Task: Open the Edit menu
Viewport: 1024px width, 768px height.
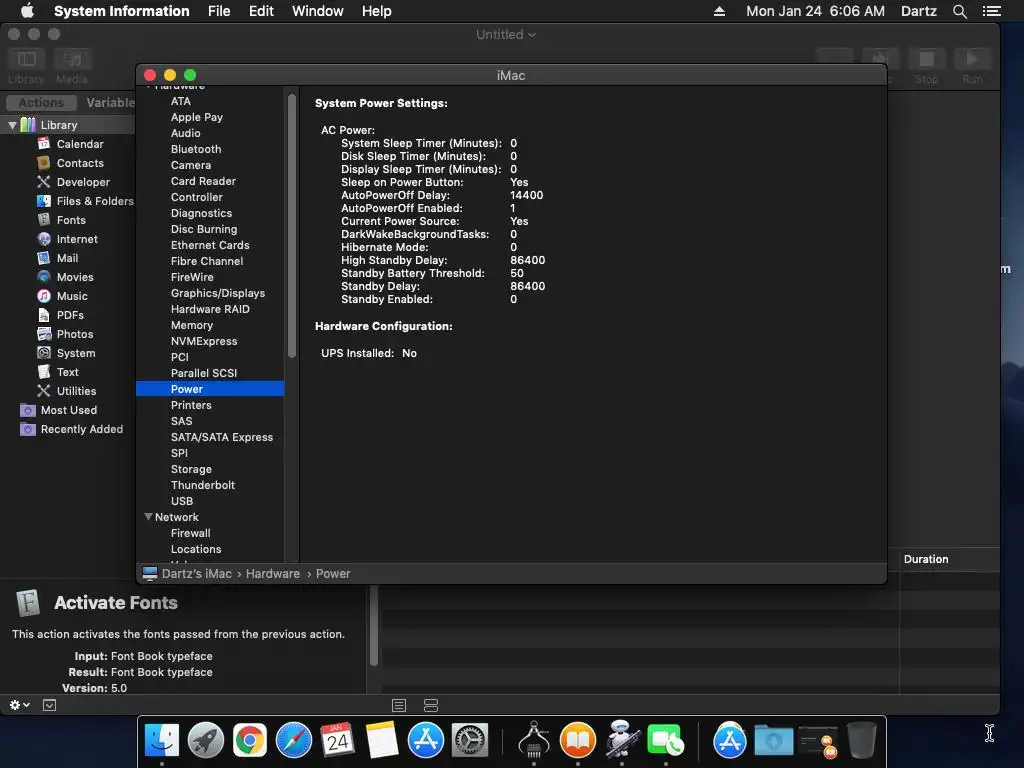Action: (x=261, y=11)
